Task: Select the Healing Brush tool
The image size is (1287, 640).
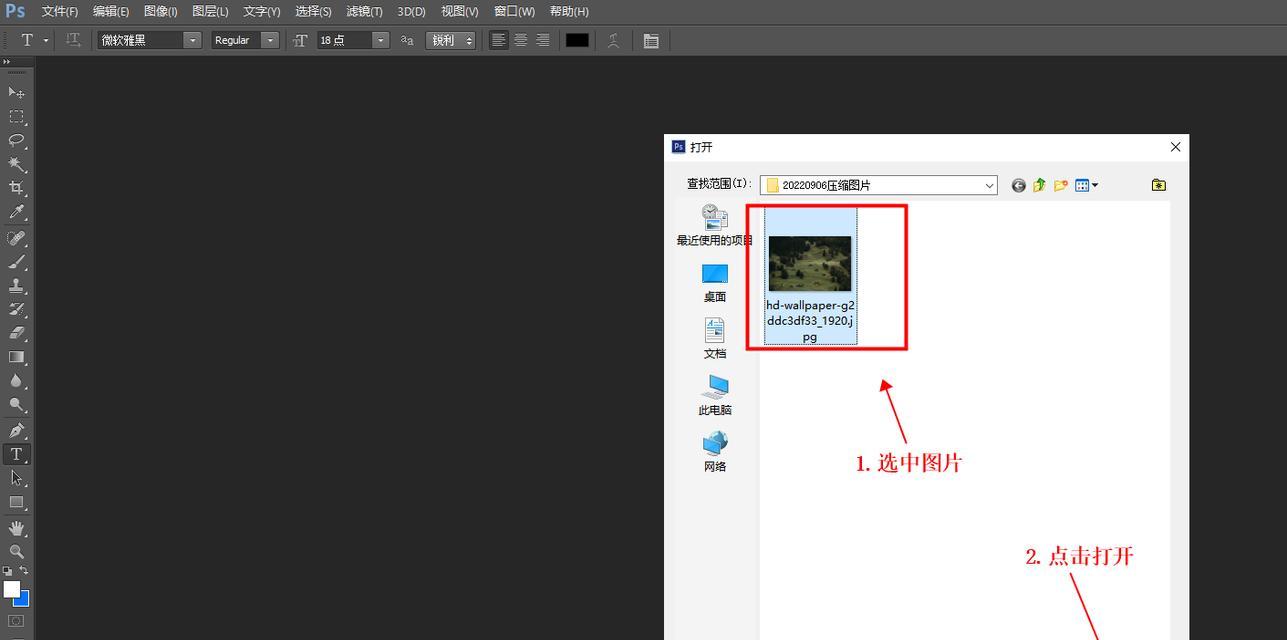Action: coord(16,238)
